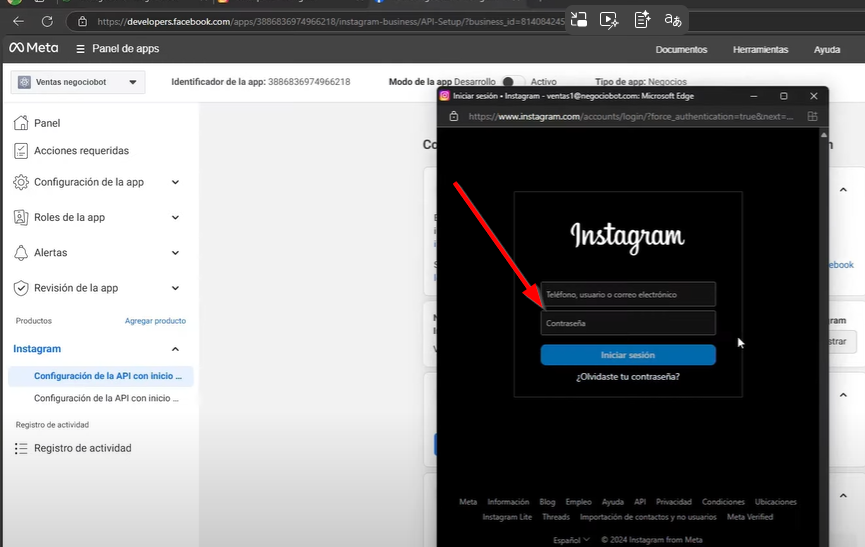Viewport: 865px width, 547px height.
Task: Click the Meta Verified footer link
Action: 750,517
